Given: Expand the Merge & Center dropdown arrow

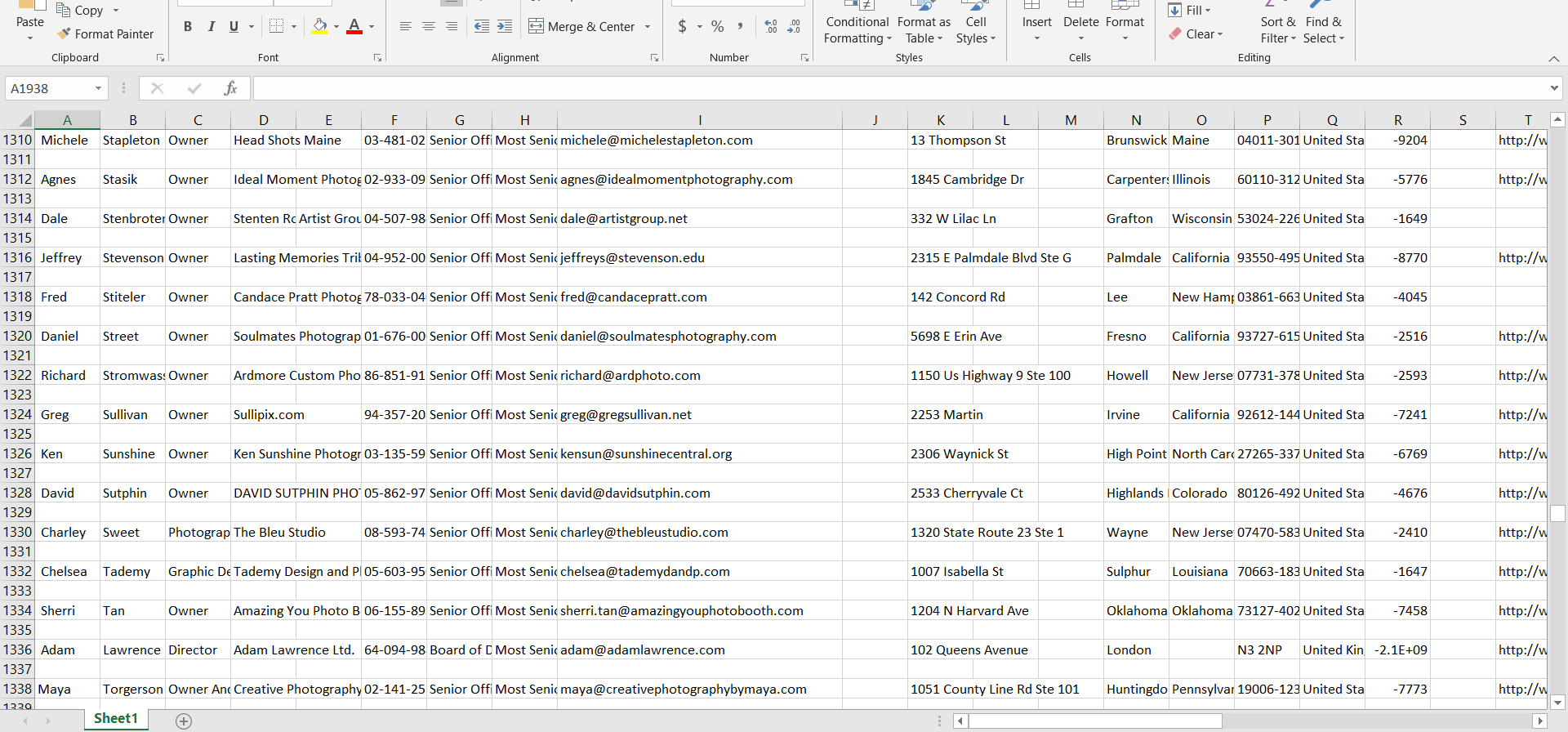Looking at the screenshot, I should pos(648,27).
